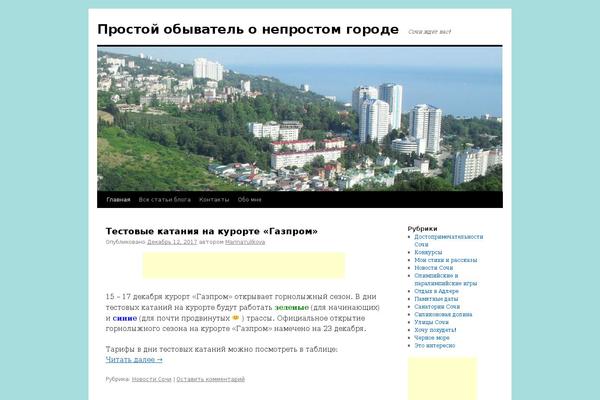Screen dimensions: 600x400
Task: Open the 'Конкурсы' category
Action: tap(428, 252)
